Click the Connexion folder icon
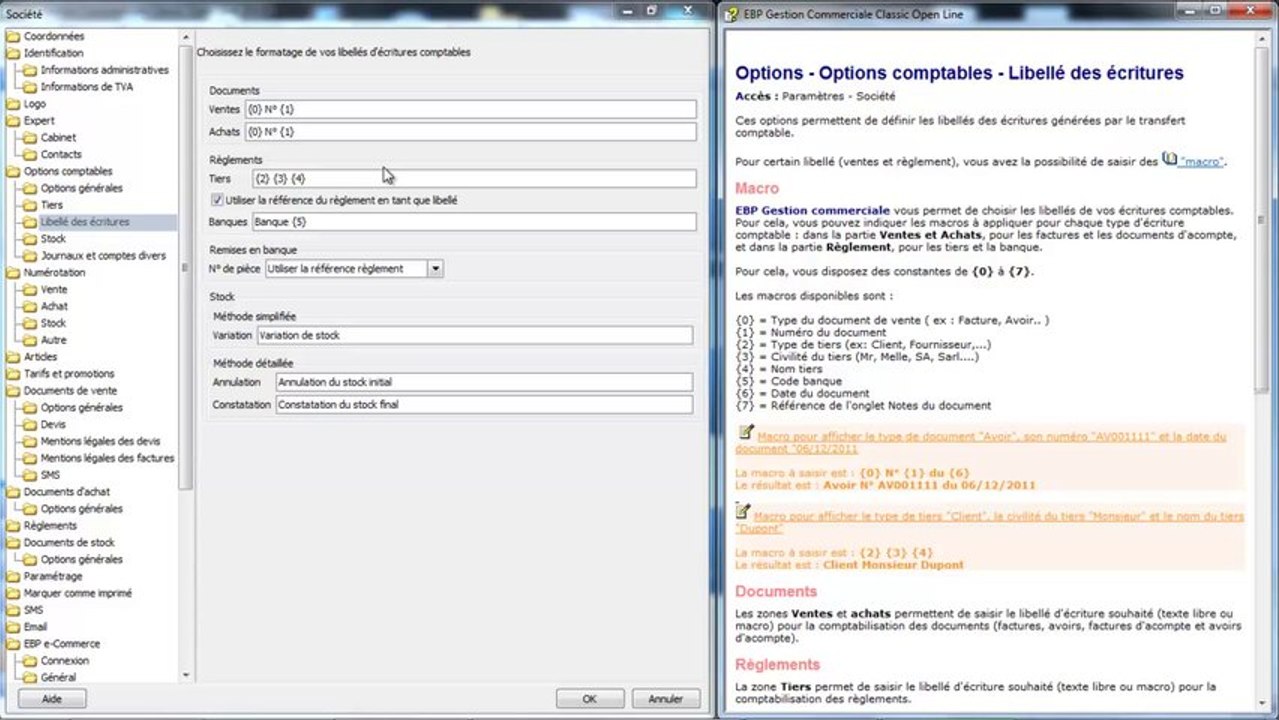Screen dimensions: 1279x720 click(29, 661)
